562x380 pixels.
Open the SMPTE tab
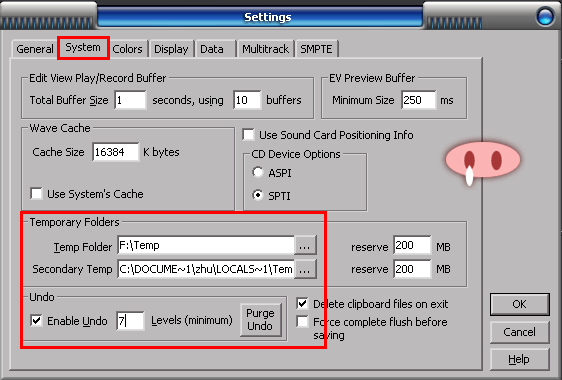click(x=316, y=49)
